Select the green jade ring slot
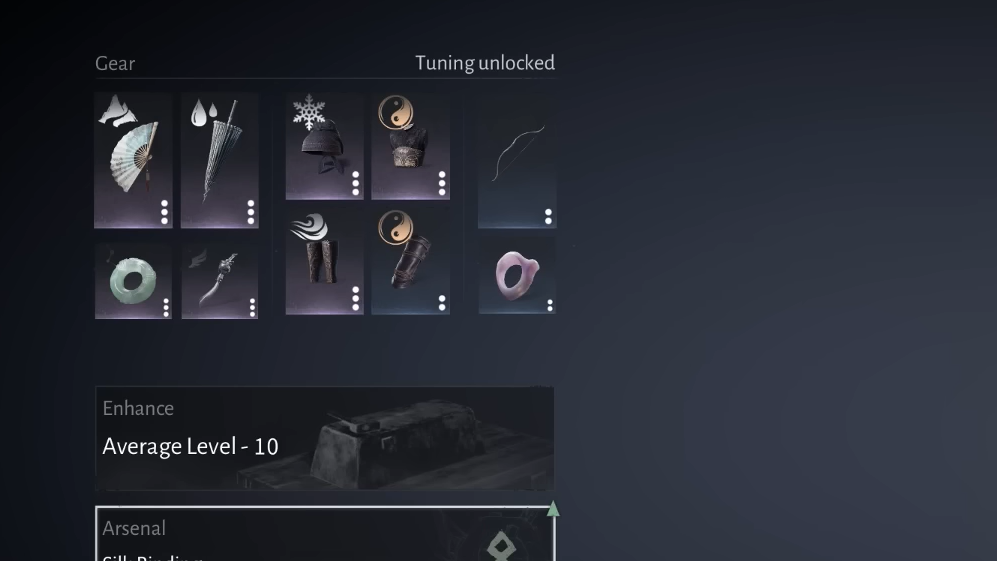Screen dimensions: 997x561 click(x=133, y=281)
